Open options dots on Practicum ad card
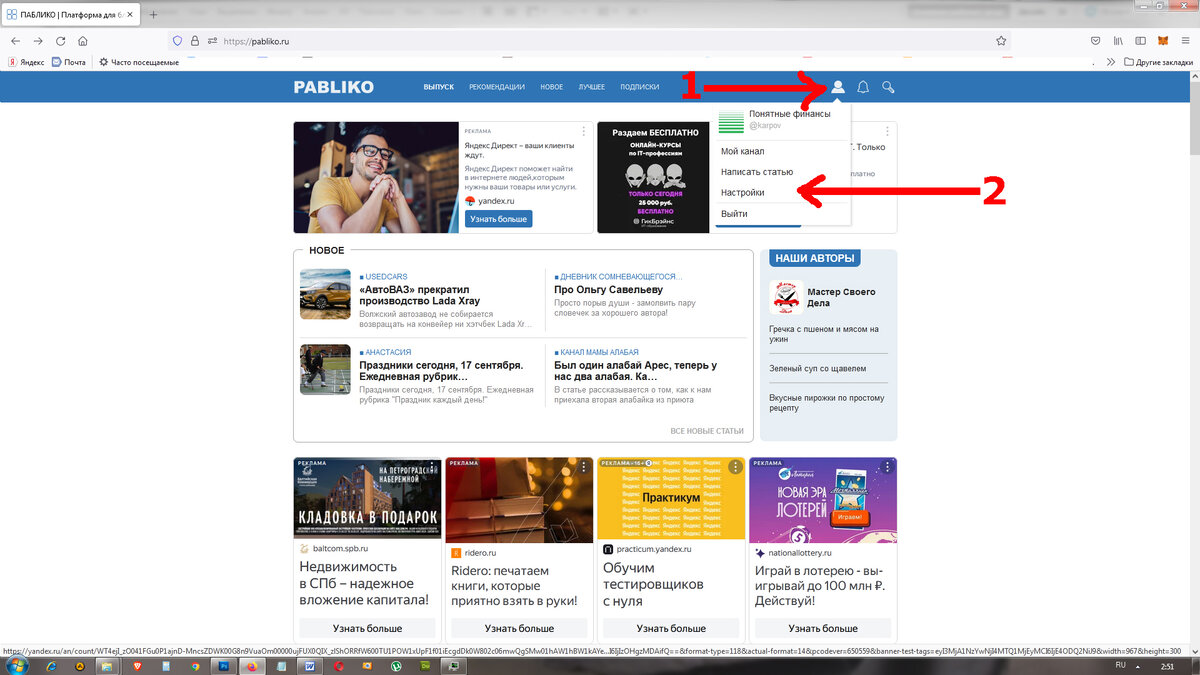The image size is (1200, 675). click(x=736, y=466)
